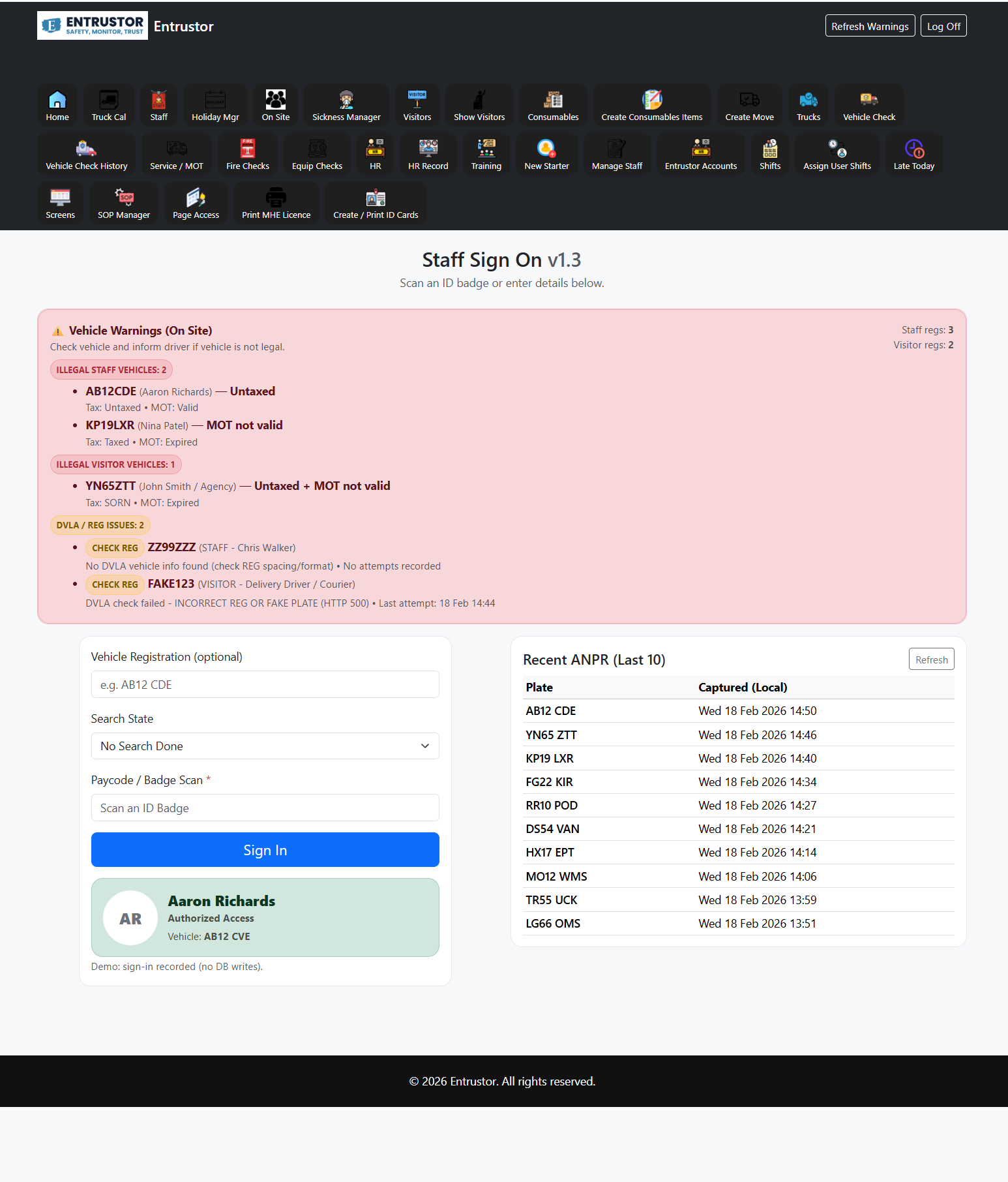
Task: Select the AB12 CDE plate row
Action: [739, 711]
